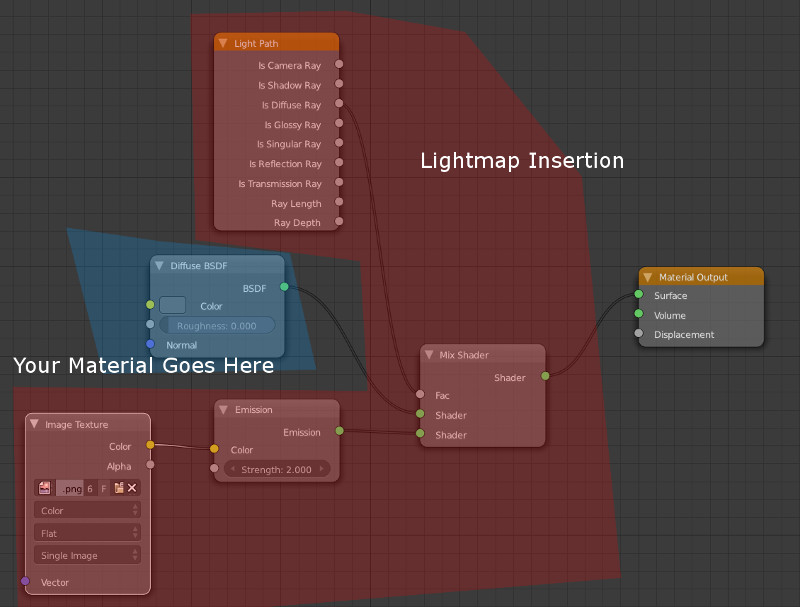Collapse the Light Path node
The width and height of the screenshot is (800, 607).
point(223,43)
